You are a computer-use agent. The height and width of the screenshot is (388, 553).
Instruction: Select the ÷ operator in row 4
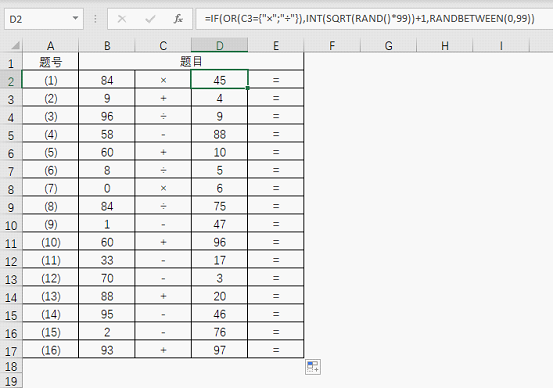[x=163, y=116]
